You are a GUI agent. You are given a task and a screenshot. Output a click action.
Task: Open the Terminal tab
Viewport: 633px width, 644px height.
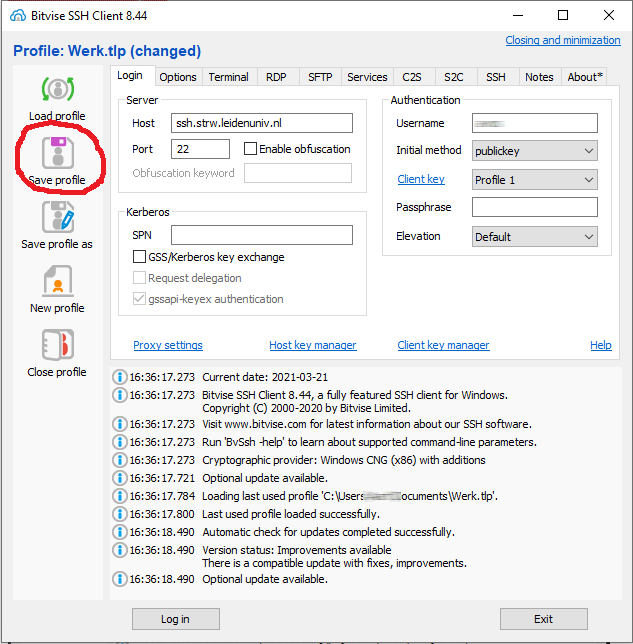coord(229,77)
